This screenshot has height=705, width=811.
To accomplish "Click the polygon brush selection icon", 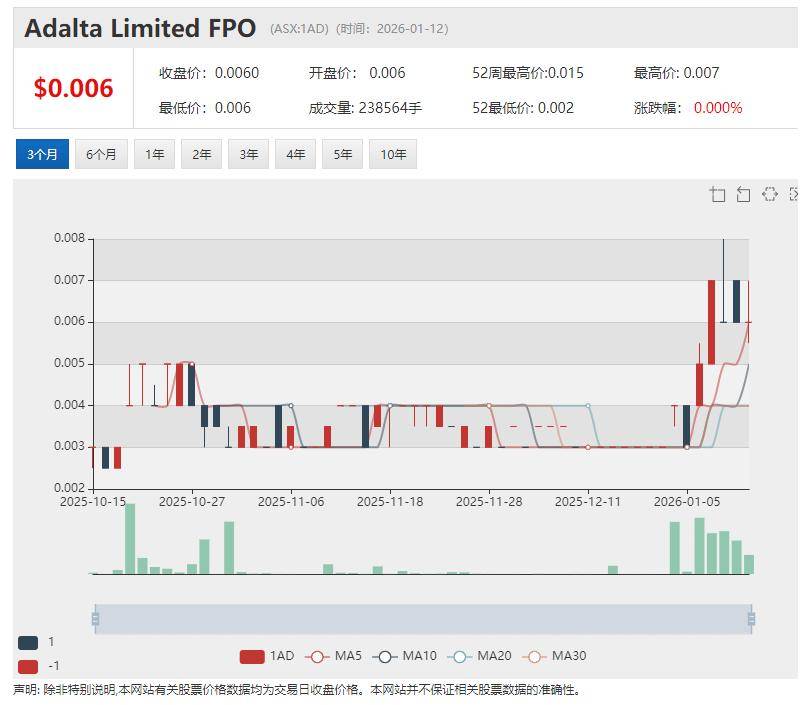I will pyautogui.click(x=769, y=195).
